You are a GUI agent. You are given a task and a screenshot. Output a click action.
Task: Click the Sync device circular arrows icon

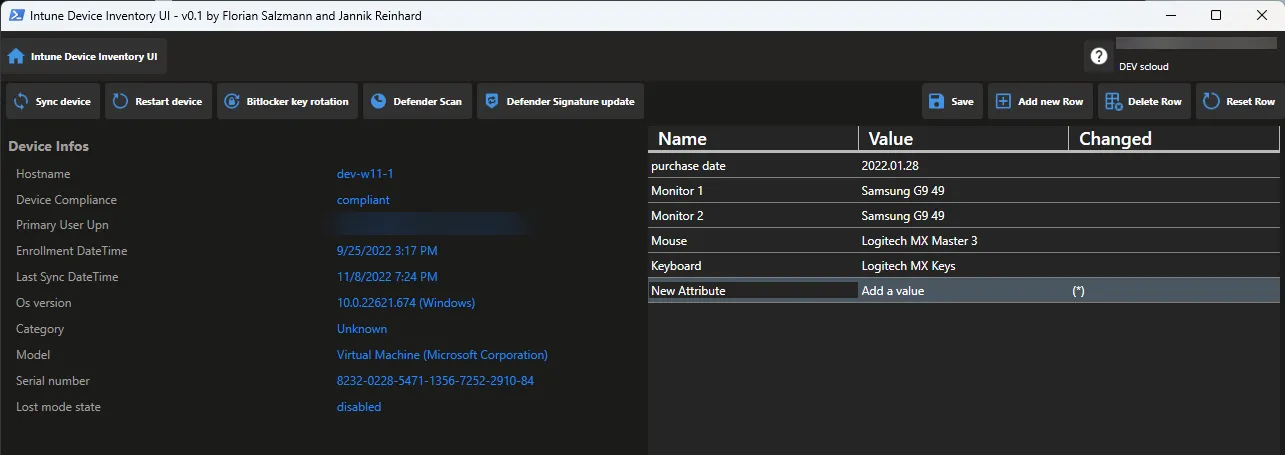[x=20, y=101]
